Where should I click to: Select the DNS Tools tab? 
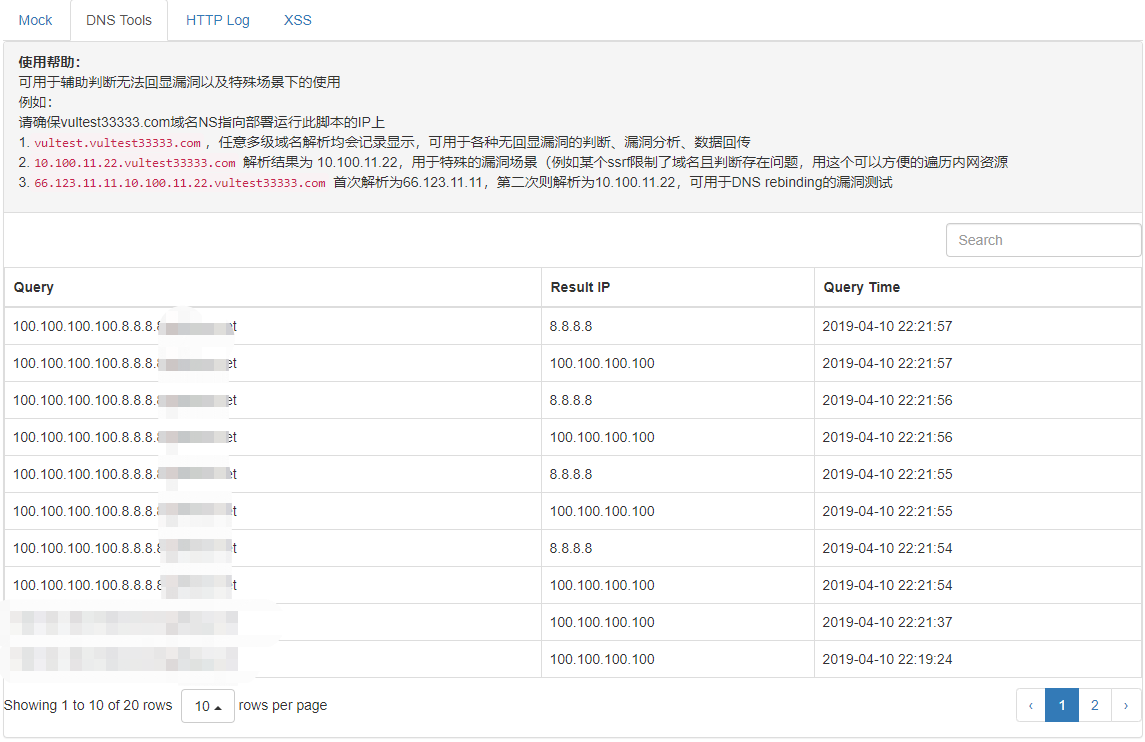[119, 20]
